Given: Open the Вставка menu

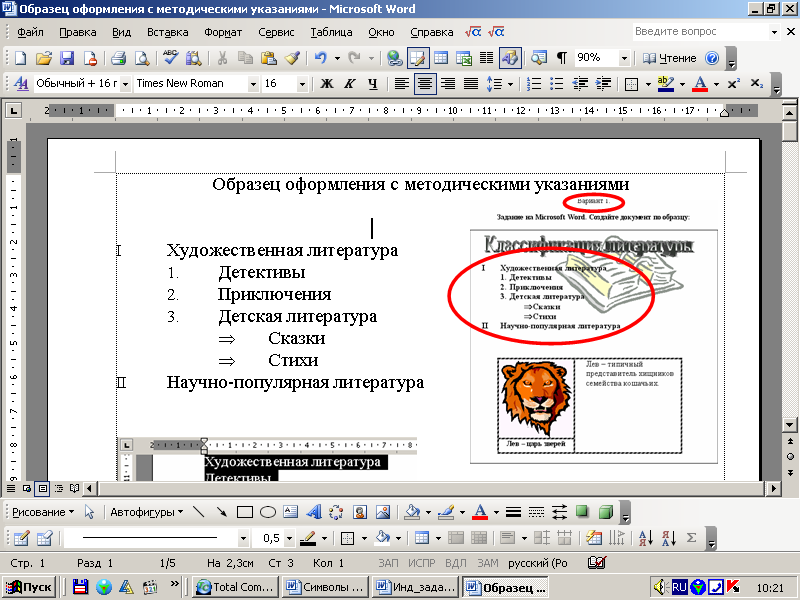Looking at the screenshot, I should (x=168, y=32).
